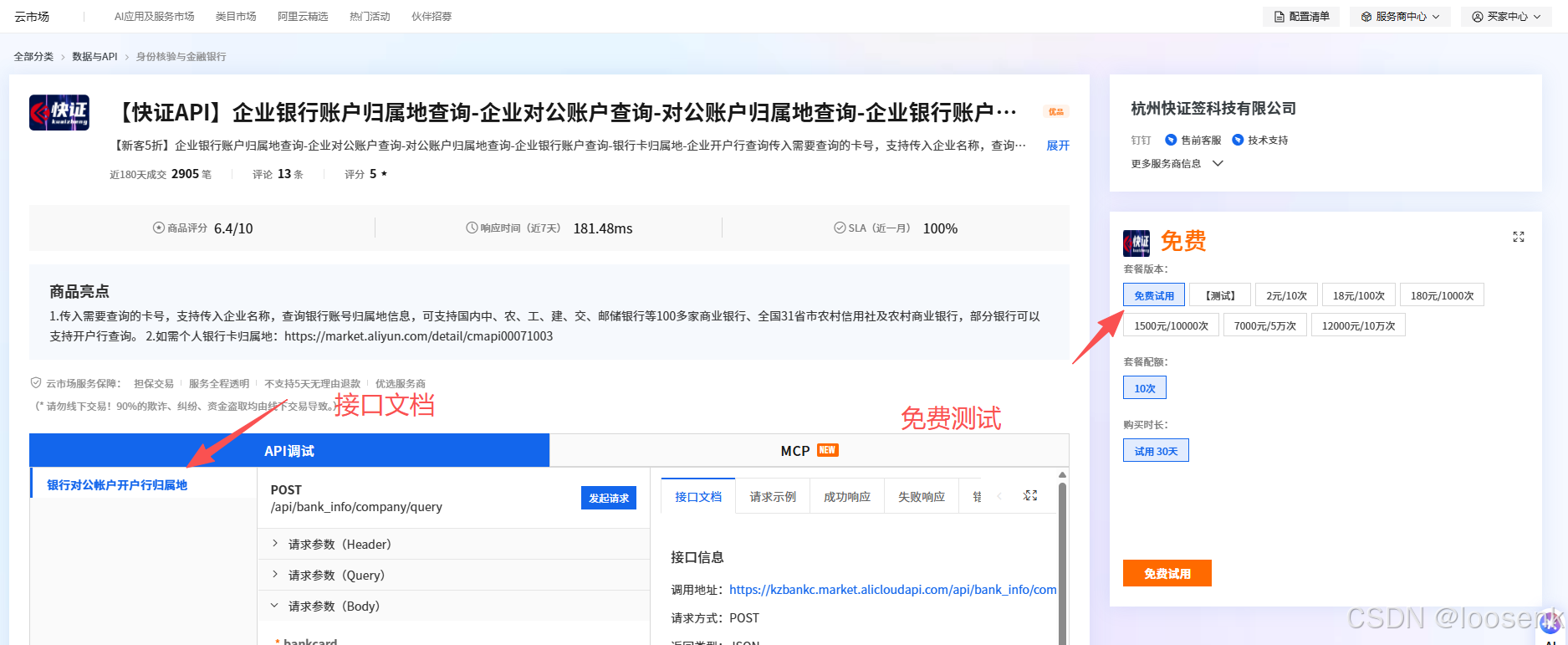
Task: Expand the 买家中心 dropdown
Action: 1506,17
